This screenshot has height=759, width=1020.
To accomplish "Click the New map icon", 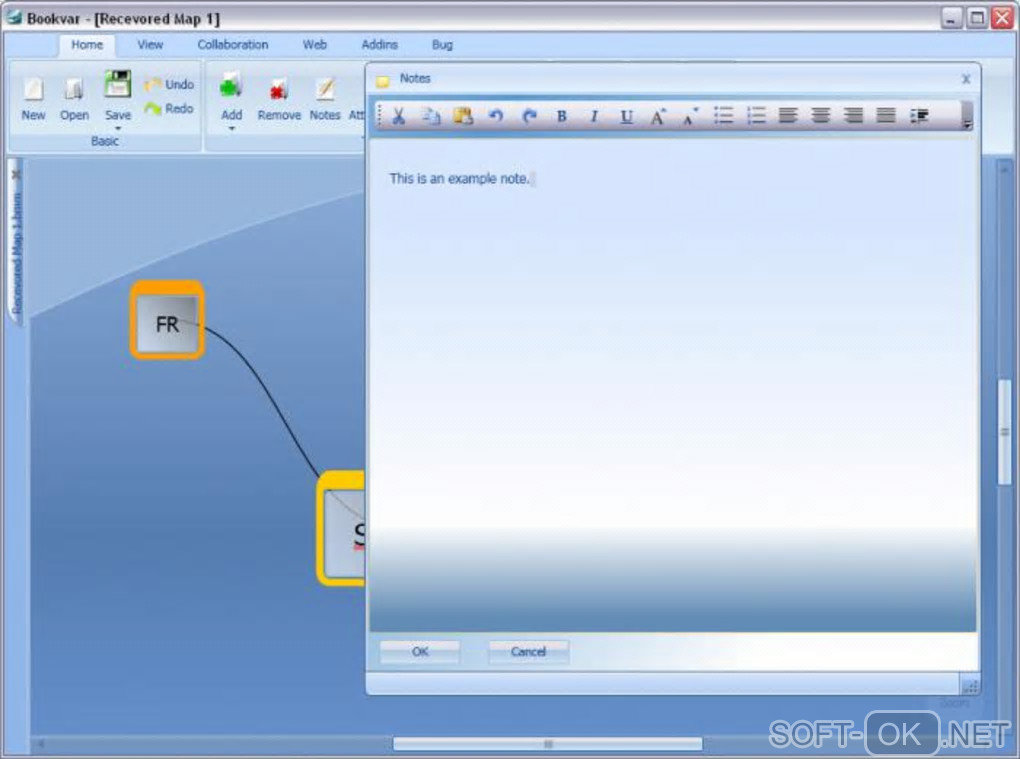I will click(x=33, y=89).
